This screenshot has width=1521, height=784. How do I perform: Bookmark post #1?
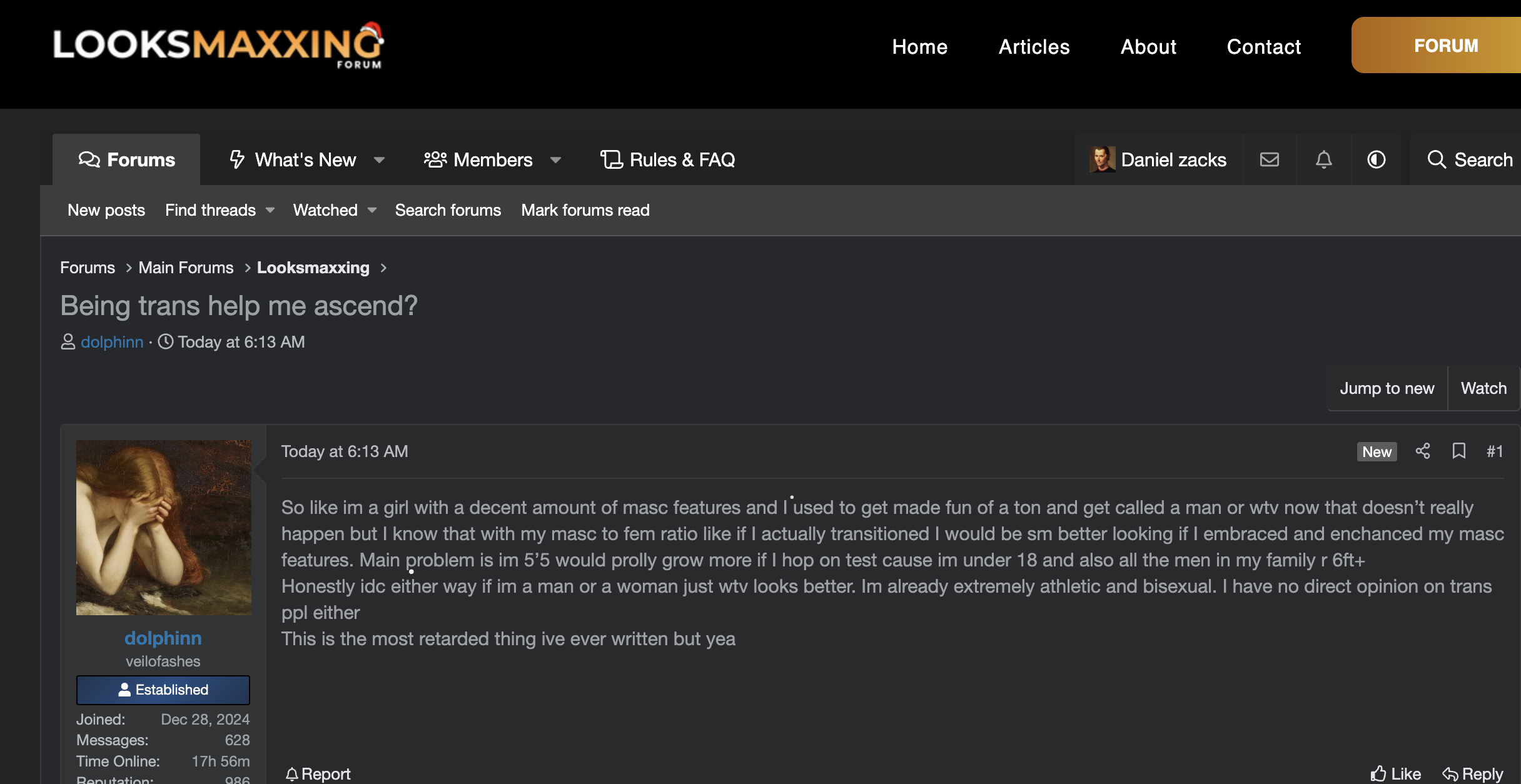pos(1459,451)
